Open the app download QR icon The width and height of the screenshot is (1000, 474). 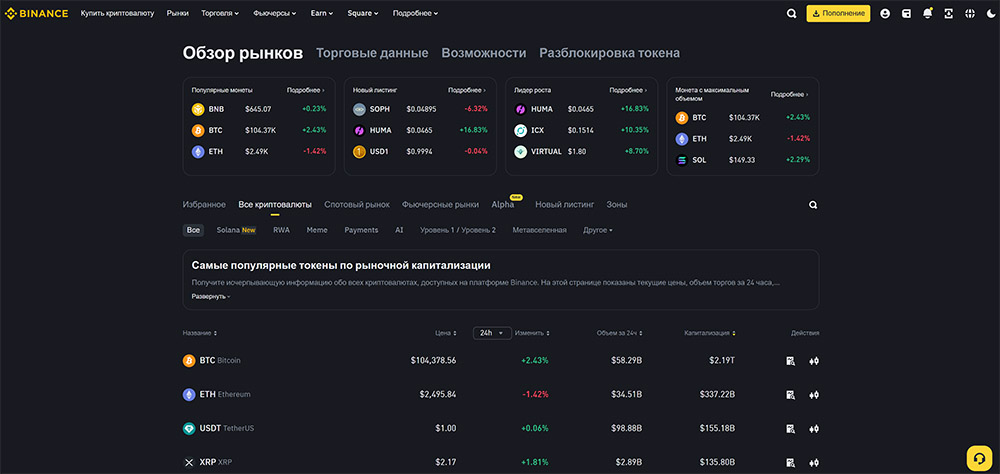pos(948,13)
